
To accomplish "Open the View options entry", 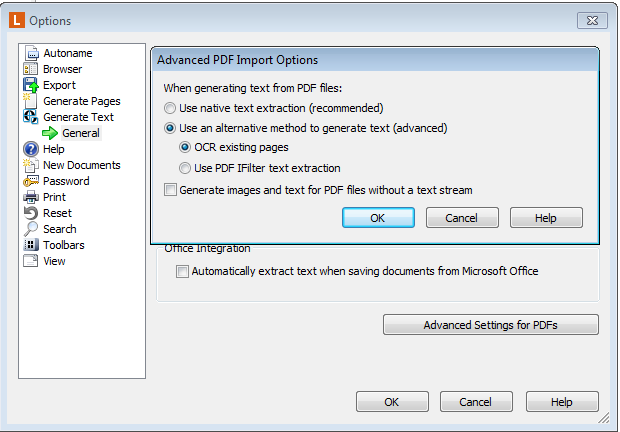I will (x=54, y=261).
